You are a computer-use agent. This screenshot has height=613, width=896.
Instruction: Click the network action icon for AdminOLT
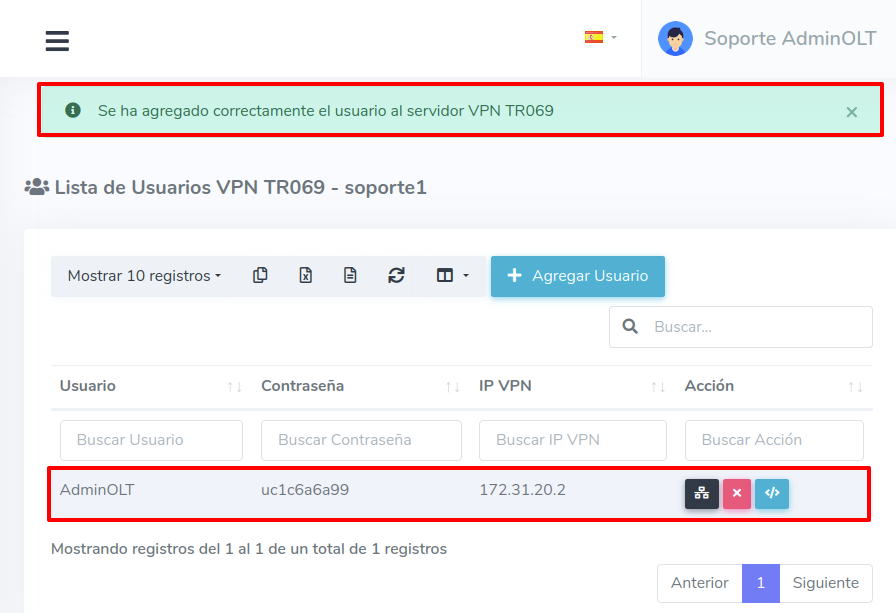(x=702, y=493)
